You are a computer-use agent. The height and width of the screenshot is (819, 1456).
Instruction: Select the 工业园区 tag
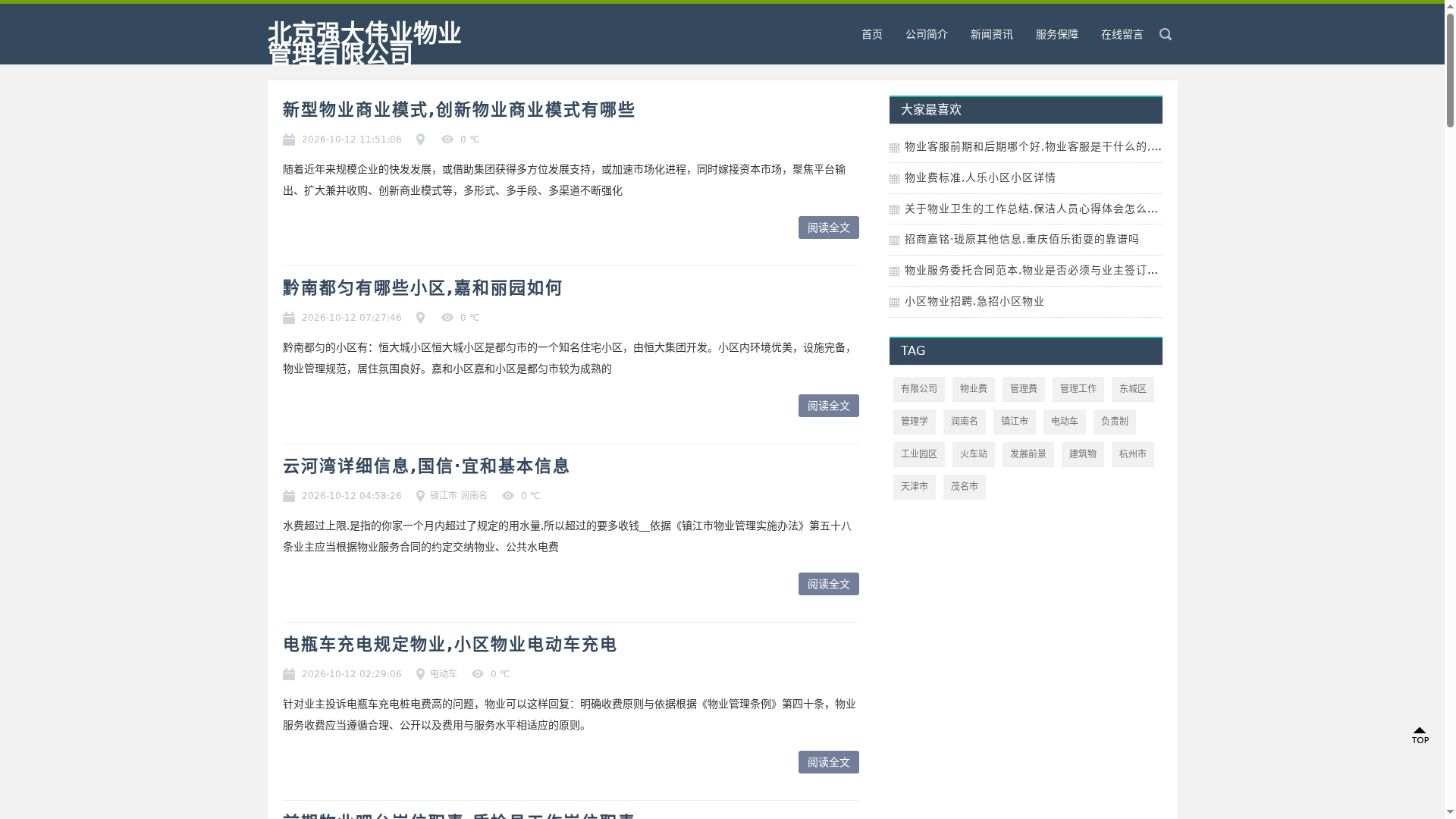[x=919, y=454]
